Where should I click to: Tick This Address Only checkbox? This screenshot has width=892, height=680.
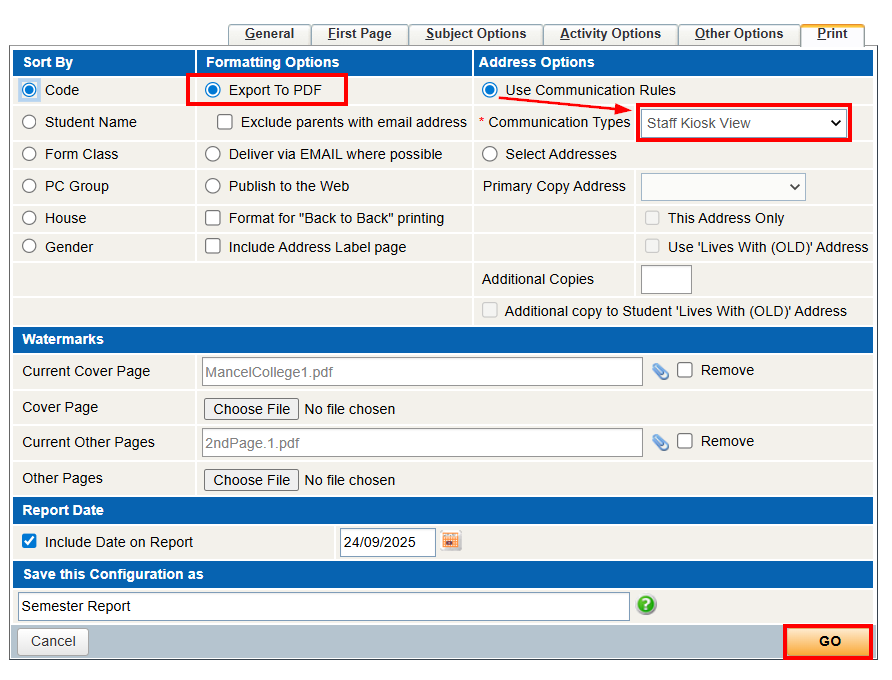(x=652, y=217)
